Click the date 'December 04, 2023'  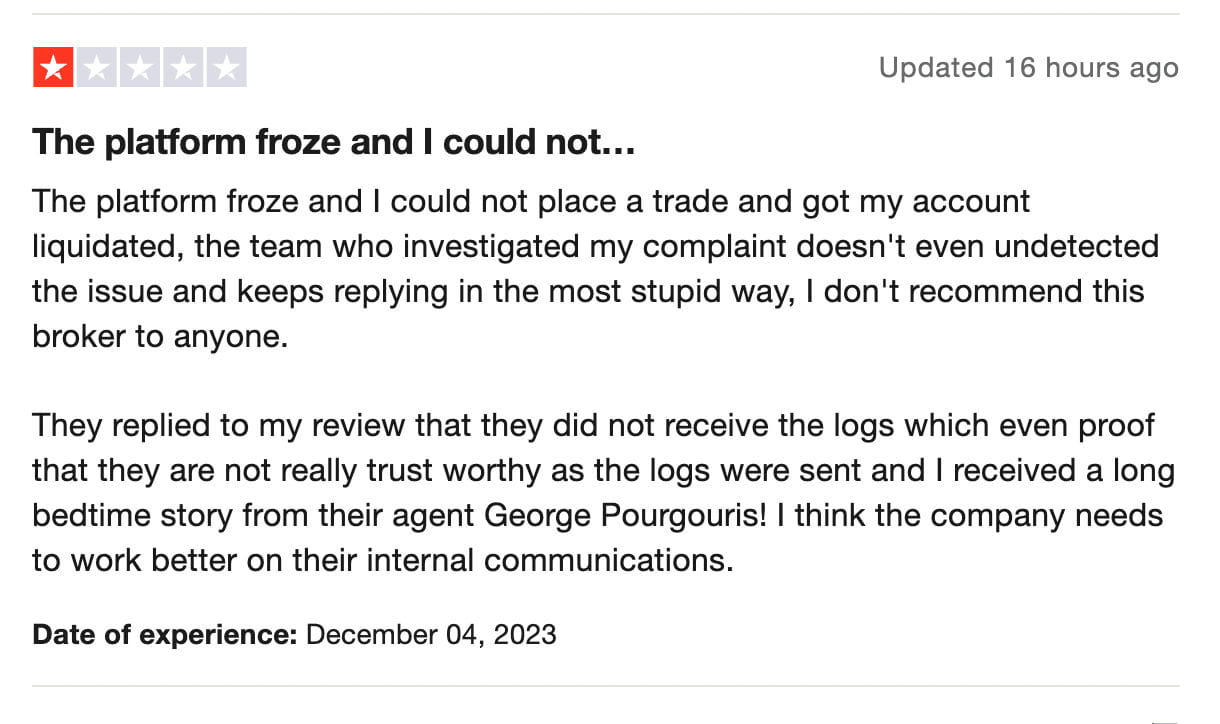431,634
